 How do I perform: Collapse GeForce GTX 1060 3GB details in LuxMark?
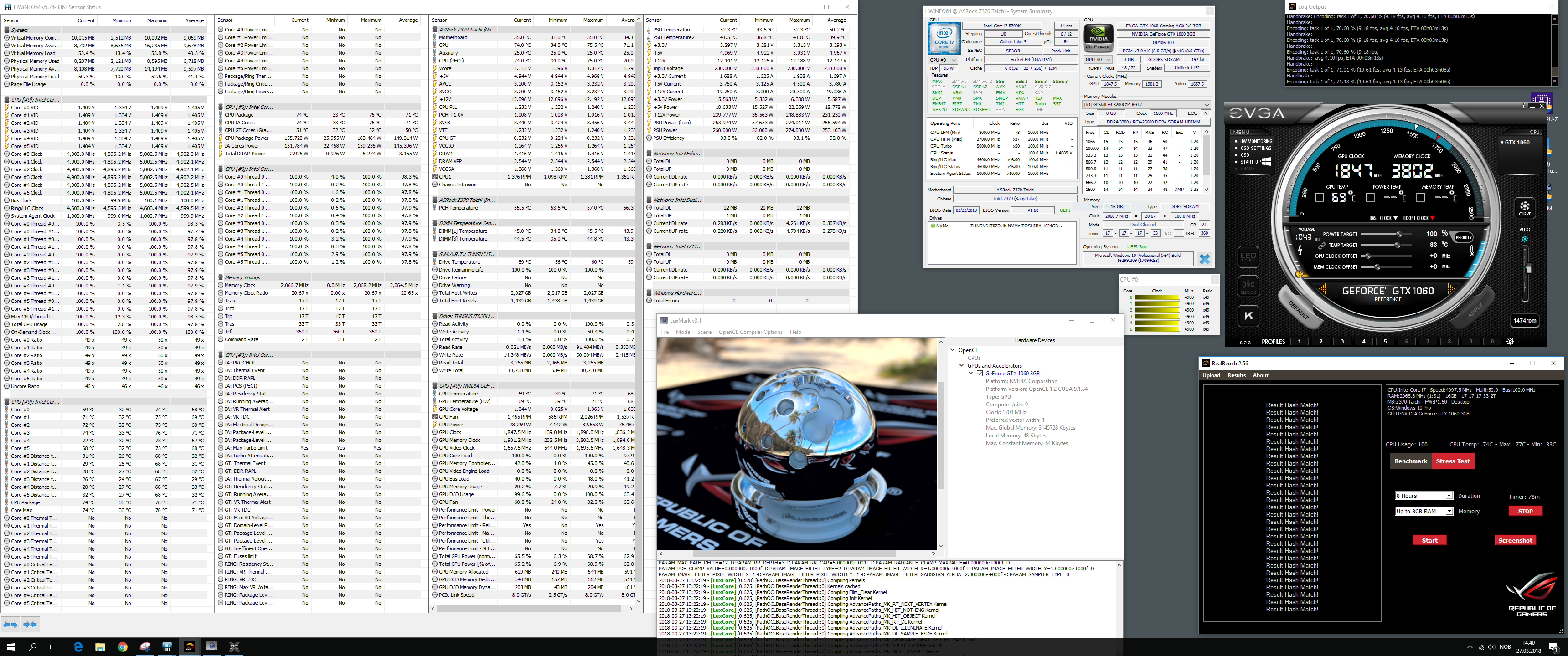pyautogui.click(x=971, y=374)
